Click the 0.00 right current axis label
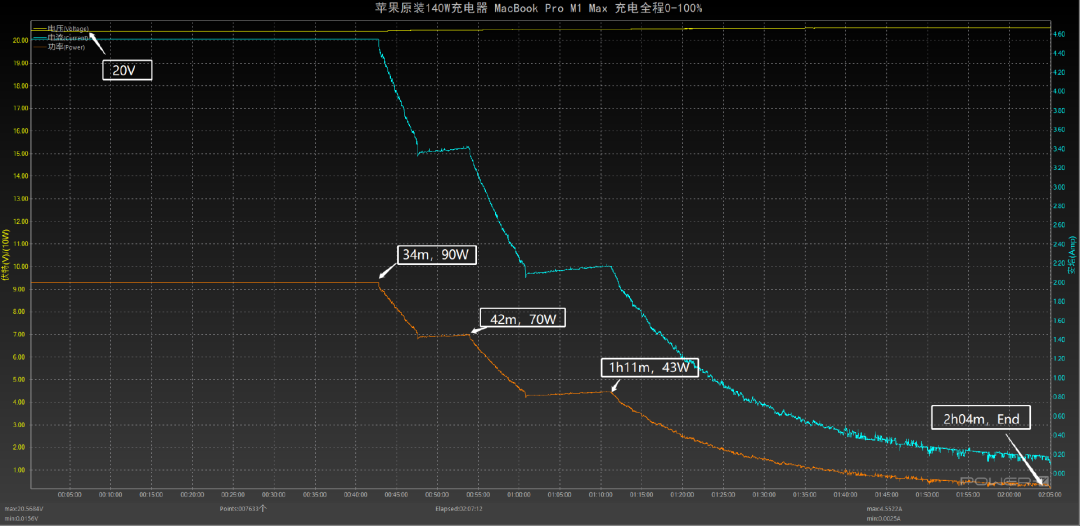Screen dimensions: 1080x526 point(1060,474)
